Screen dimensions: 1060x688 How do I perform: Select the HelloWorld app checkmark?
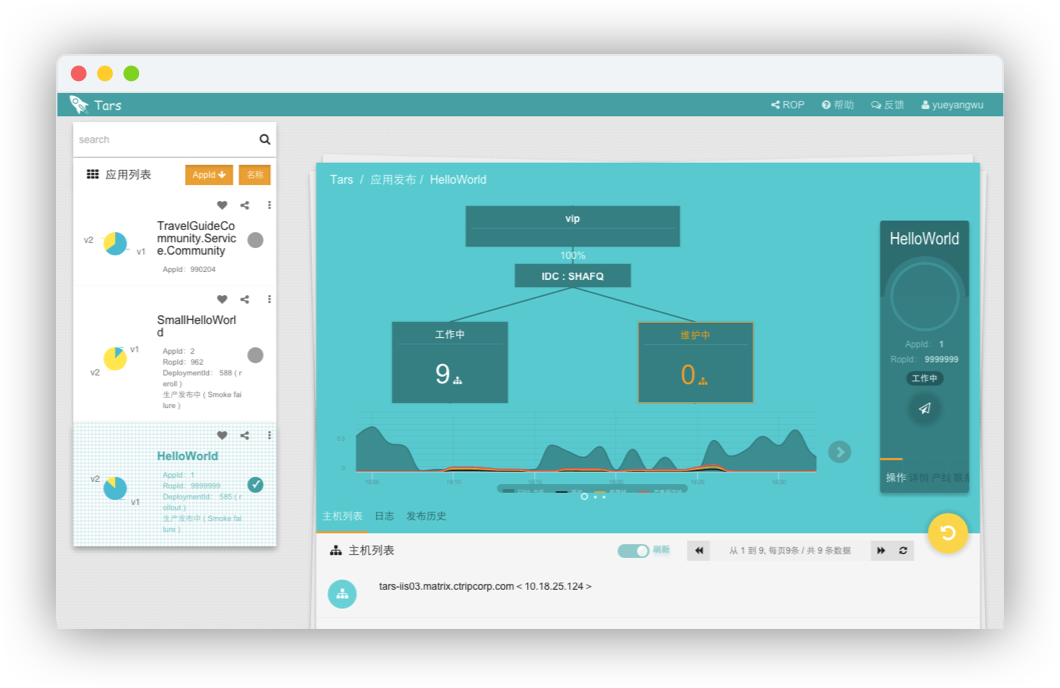pos(255,485)
